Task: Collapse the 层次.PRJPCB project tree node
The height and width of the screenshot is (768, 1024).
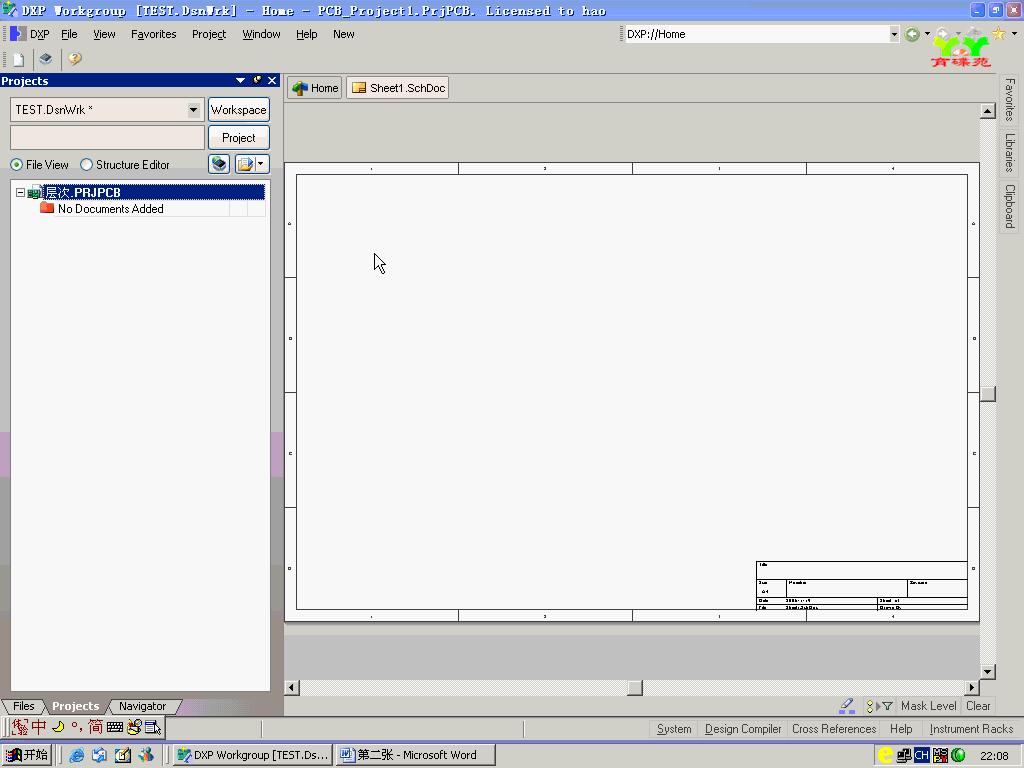Action: (20, 193)
